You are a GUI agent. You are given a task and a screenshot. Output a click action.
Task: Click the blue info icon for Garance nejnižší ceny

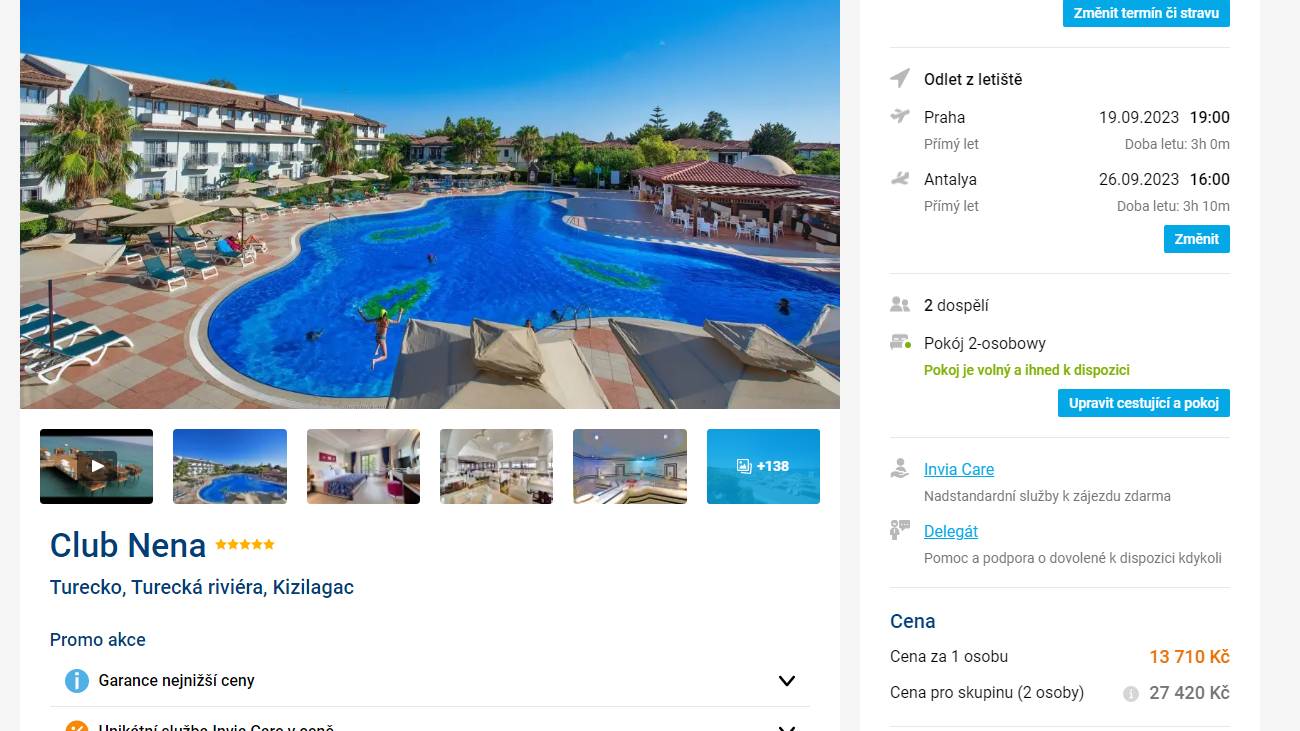(x=77, y=681)
